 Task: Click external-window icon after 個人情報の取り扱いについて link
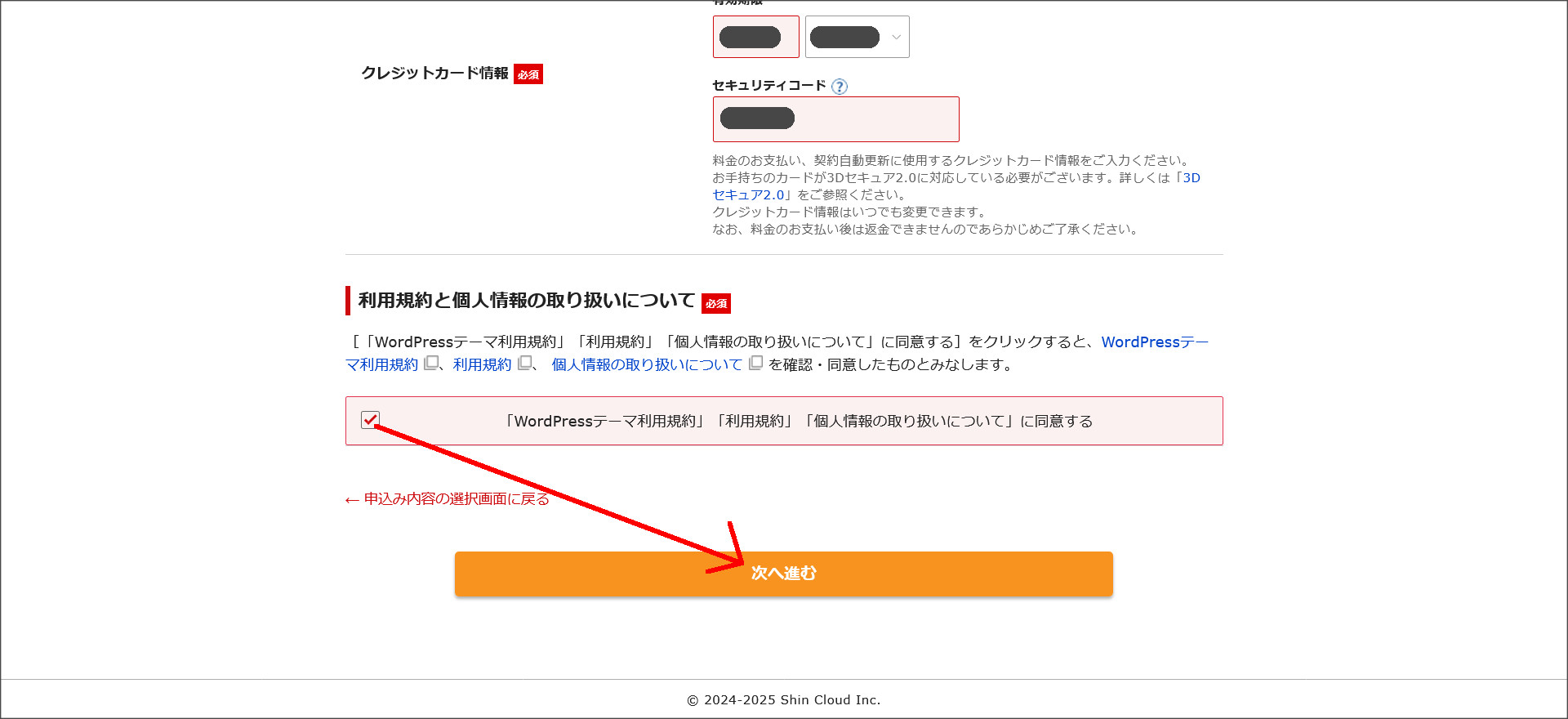pyautogui.click(x=755, y=363)
